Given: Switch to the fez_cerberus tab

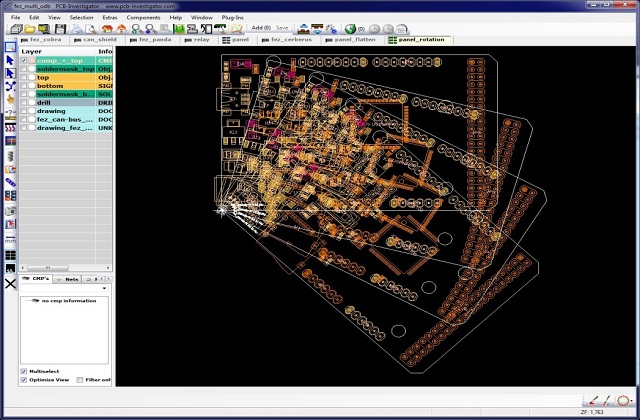Looking at the screenshot, I should click(289, 40).
